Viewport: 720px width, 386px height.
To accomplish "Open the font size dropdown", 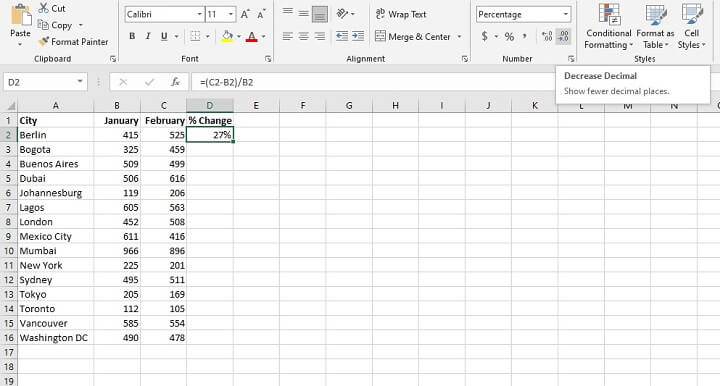I will point(231,14).
